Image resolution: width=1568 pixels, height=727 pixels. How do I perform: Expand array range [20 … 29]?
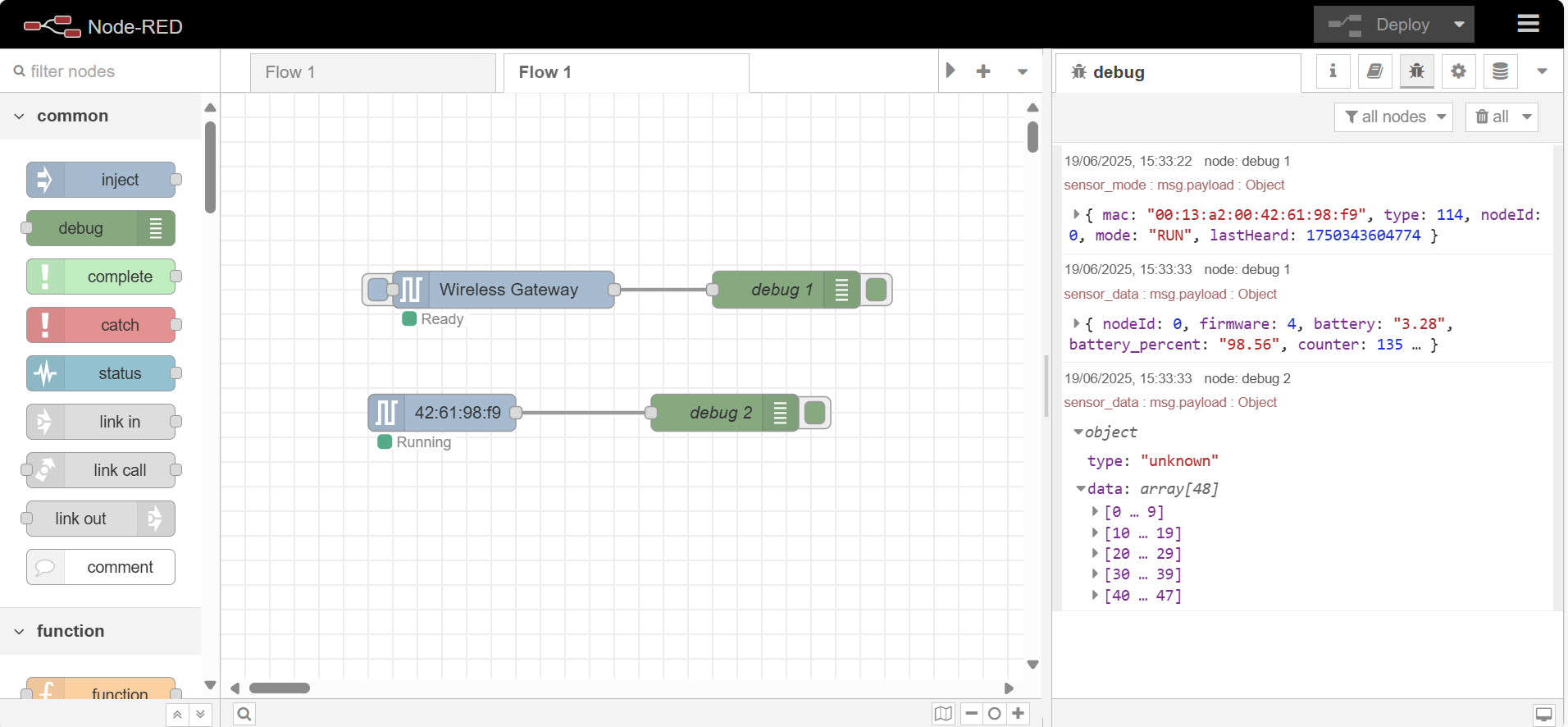click(1095, 554)
